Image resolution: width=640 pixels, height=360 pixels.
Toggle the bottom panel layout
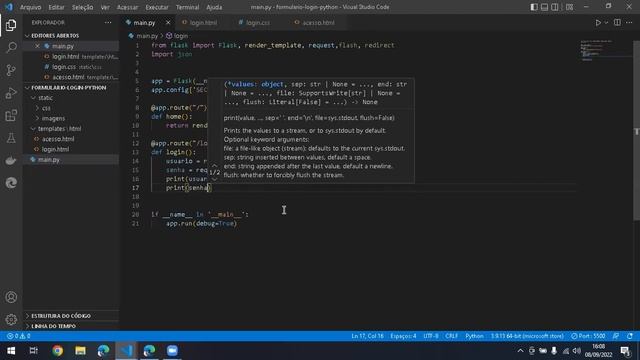pos(544,7)
